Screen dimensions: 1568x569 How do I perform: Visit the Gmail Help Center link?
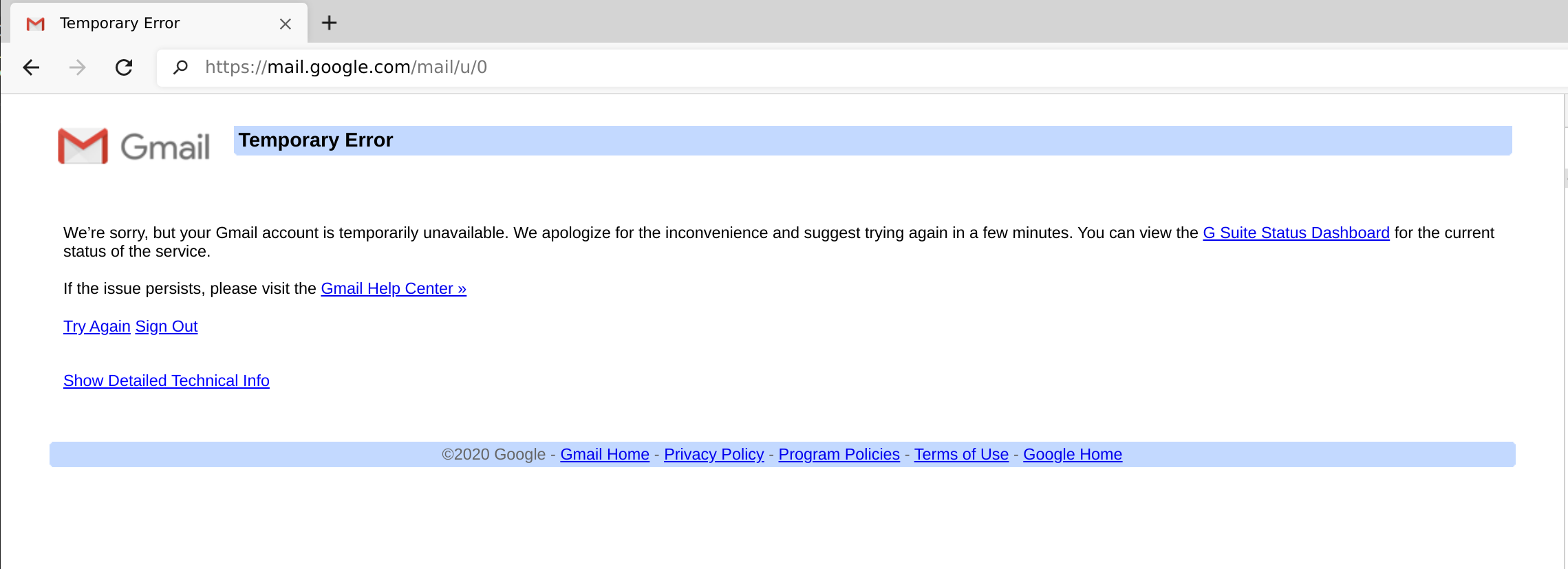click(394, 289)
